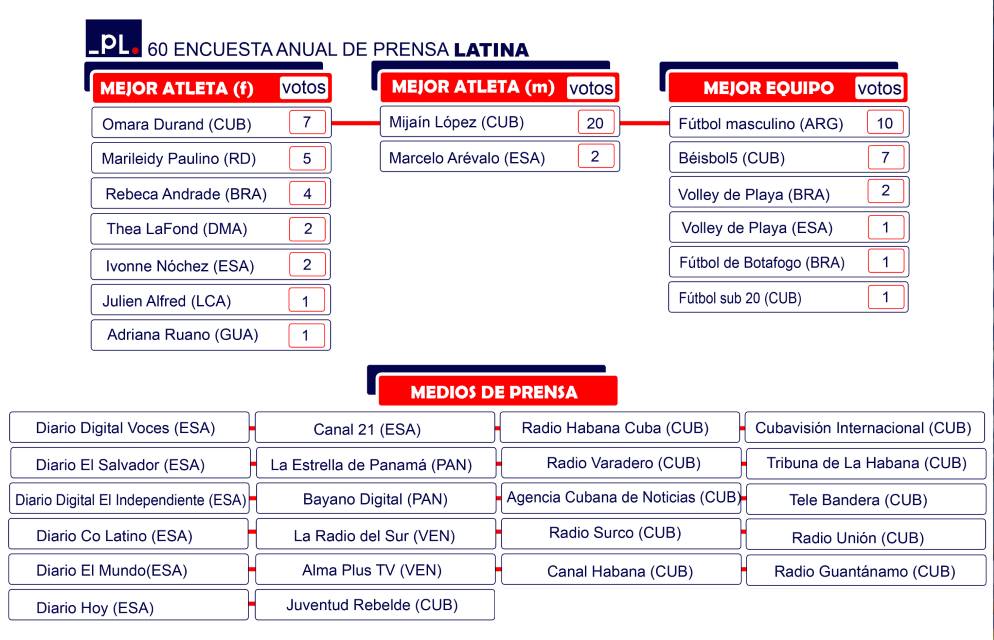Select Diario Digital Voces (ESA) box

coord(126,428)
